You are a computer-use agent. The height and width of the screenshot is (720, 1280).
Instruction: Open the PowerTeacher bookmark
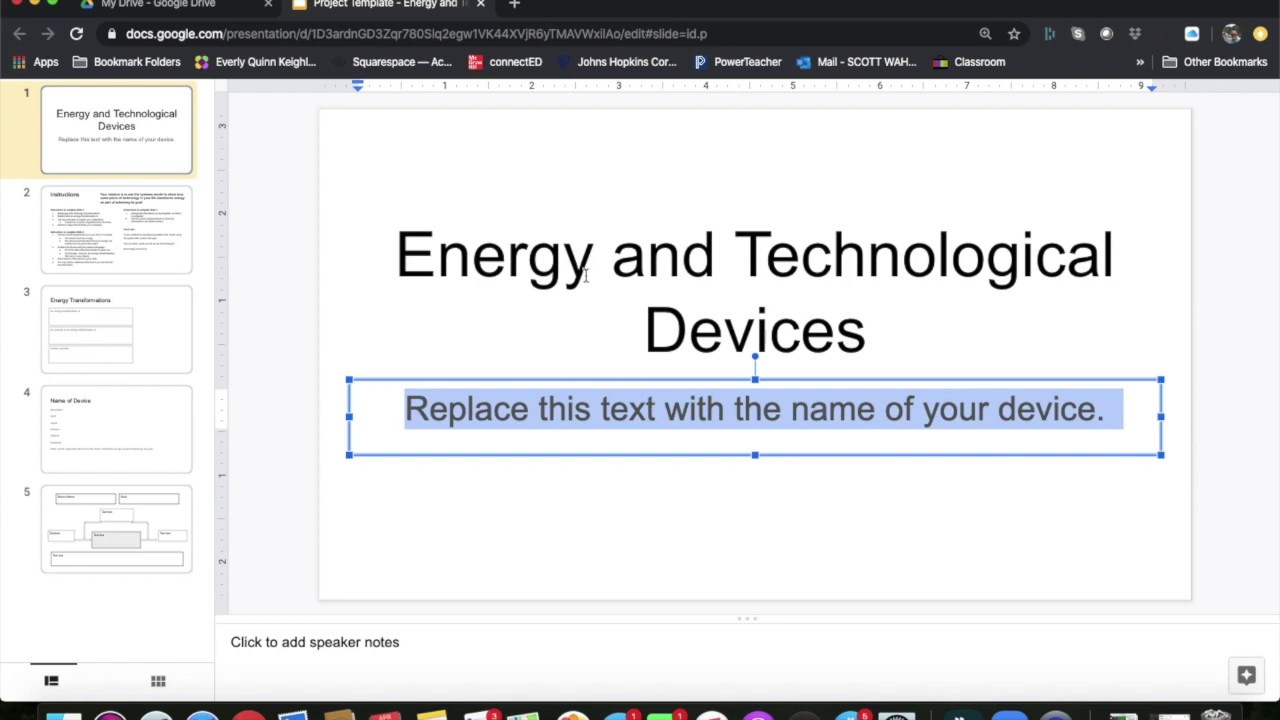[x=737, y=62]
